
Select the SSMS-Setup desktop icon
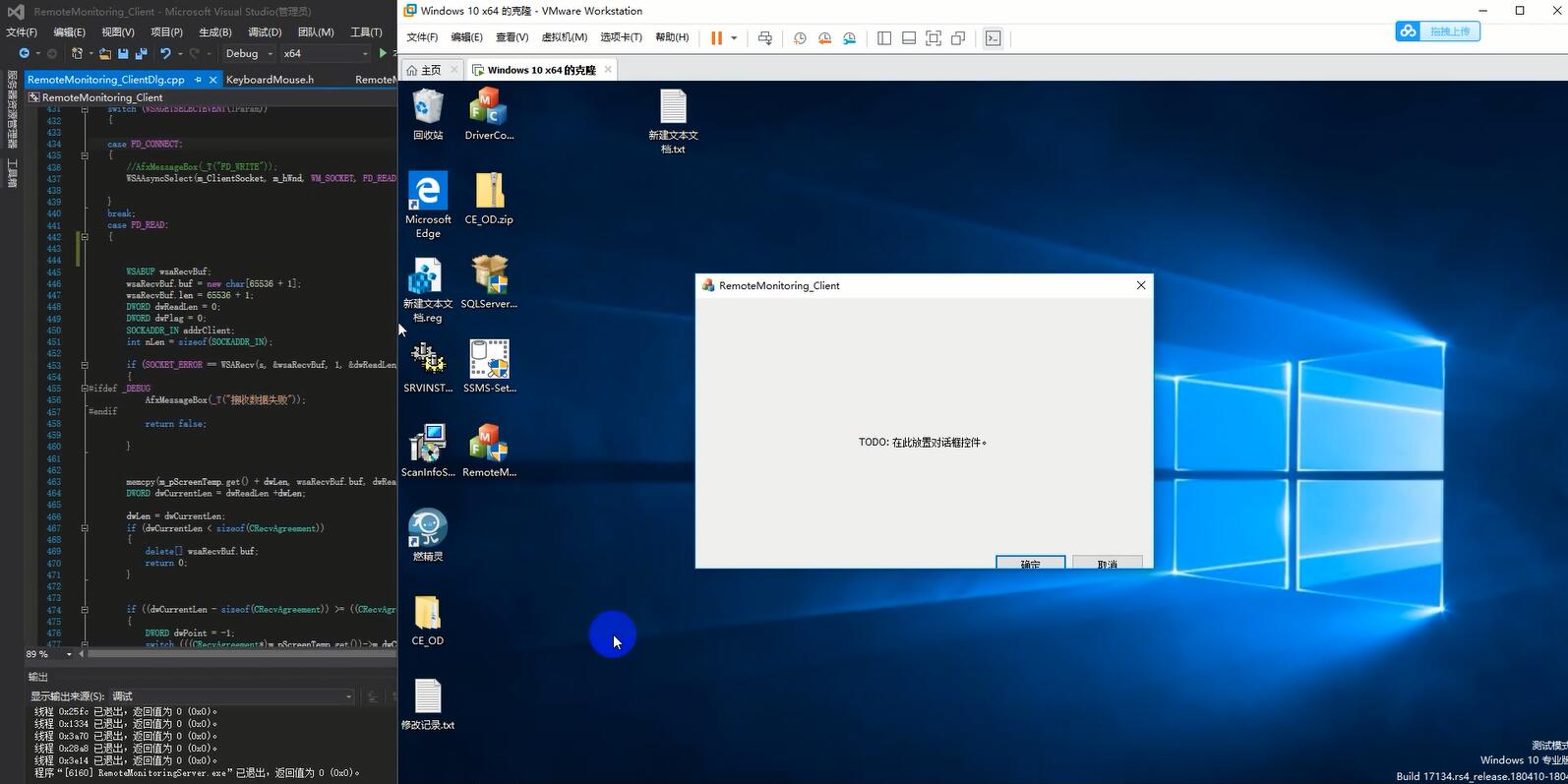tap(489, 367)
